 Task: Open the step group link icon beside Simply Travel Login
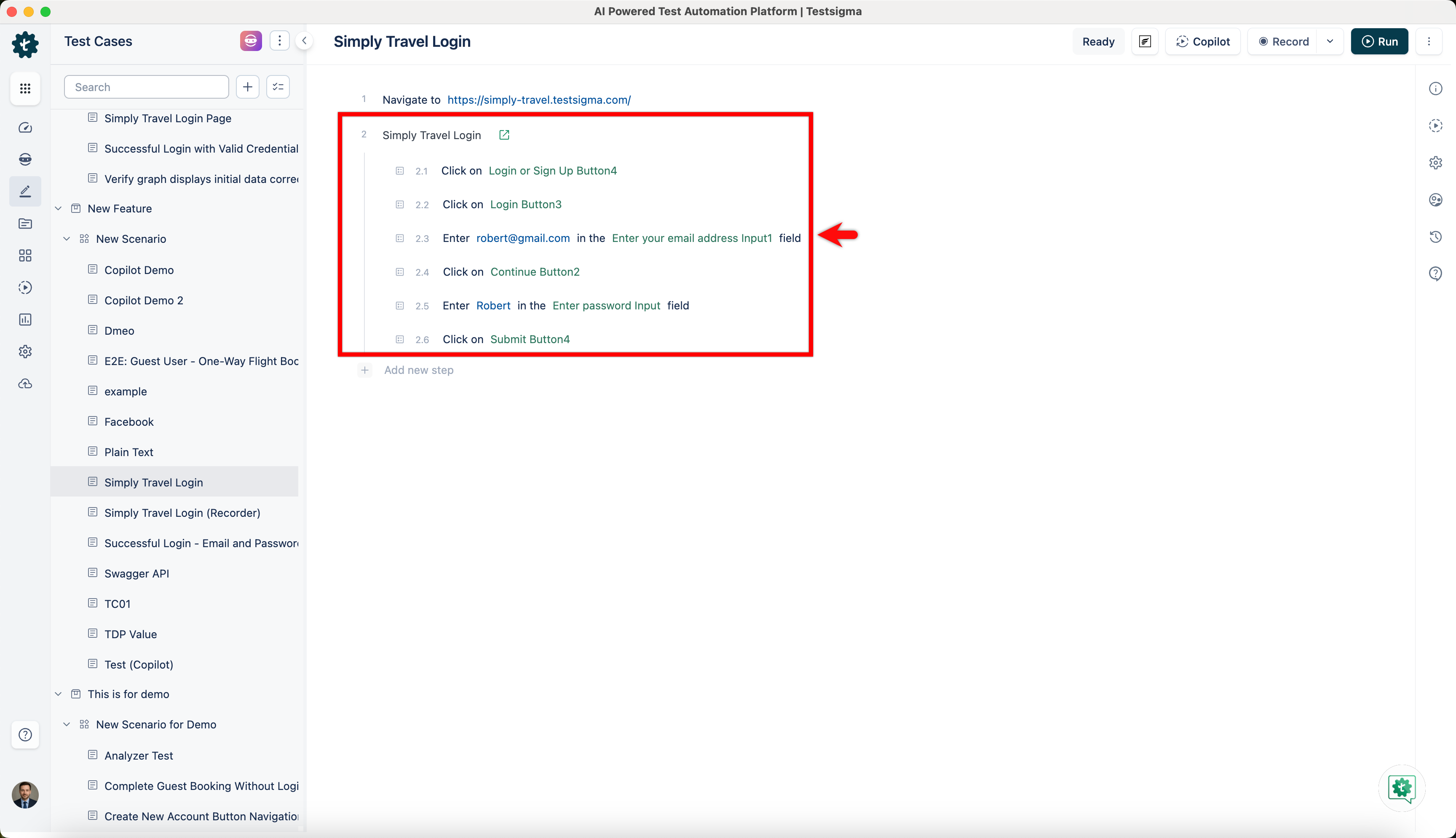click(504, 135)
